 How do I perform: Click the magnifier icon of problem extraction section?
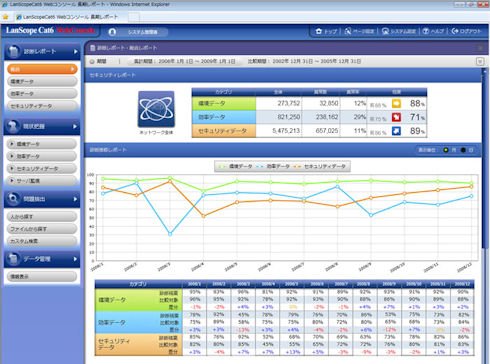point(13,199)
